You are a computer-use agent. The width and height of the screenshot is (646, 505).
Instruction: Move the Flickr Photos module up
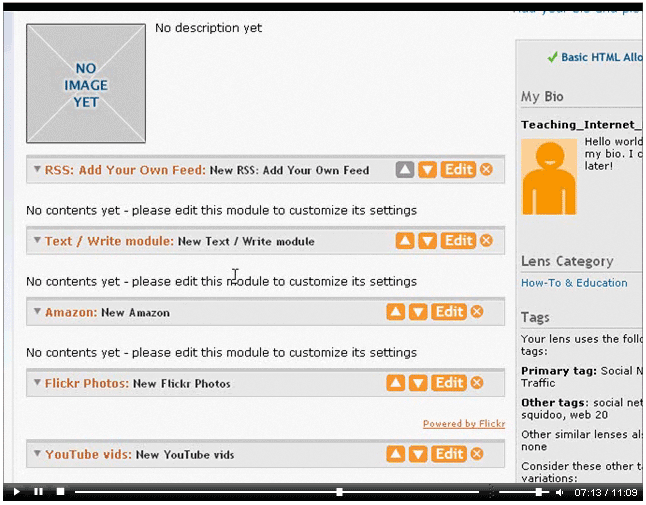(396, 383)
